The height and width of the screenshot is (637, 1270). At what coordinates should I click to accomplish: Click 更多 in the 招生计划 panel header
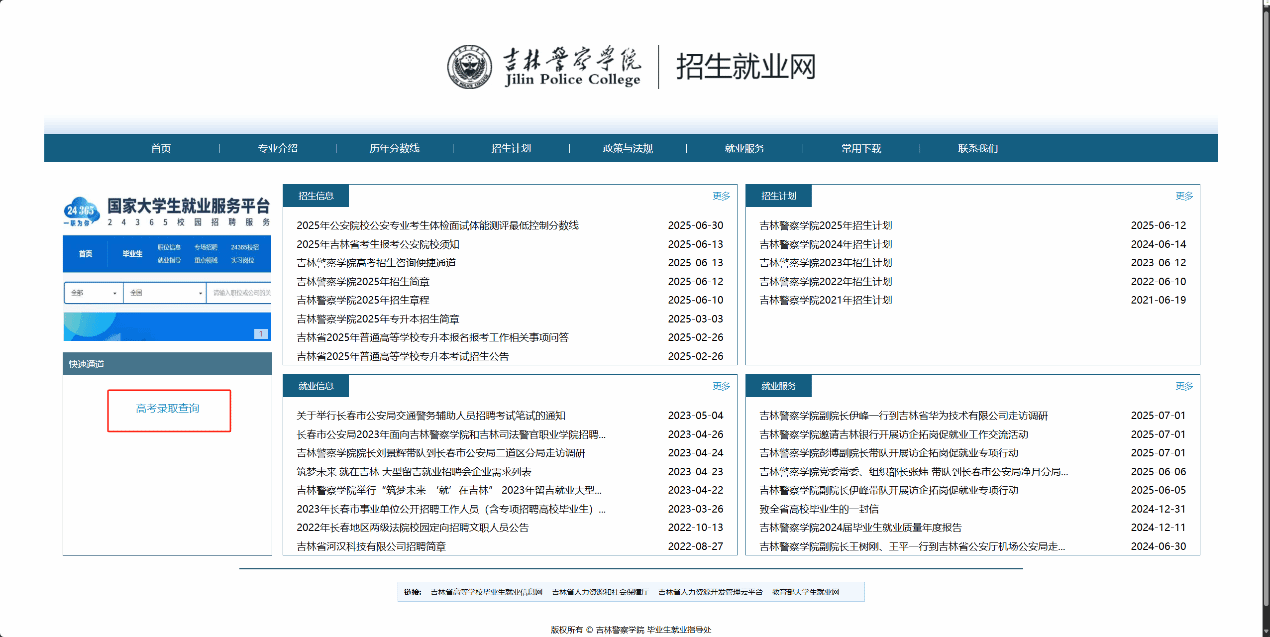(1185, 196)
